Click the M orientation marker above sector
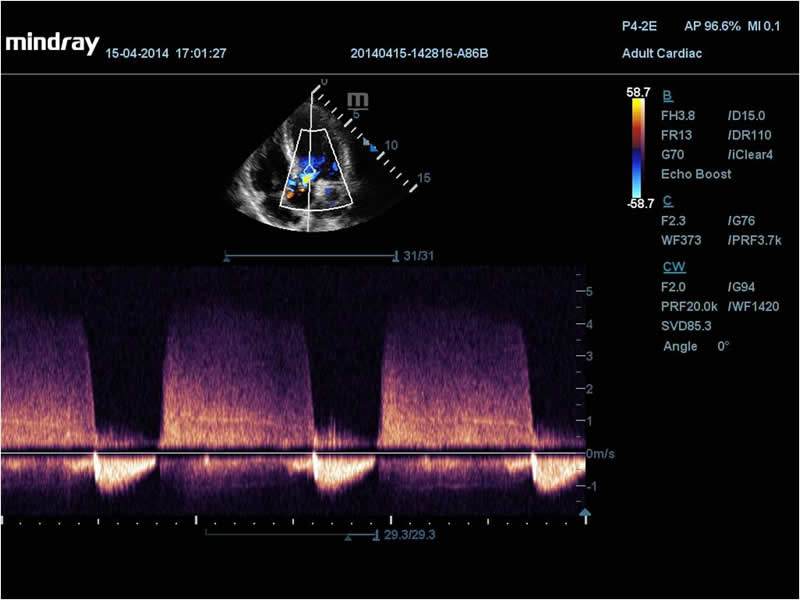 [x=357, y=100]
